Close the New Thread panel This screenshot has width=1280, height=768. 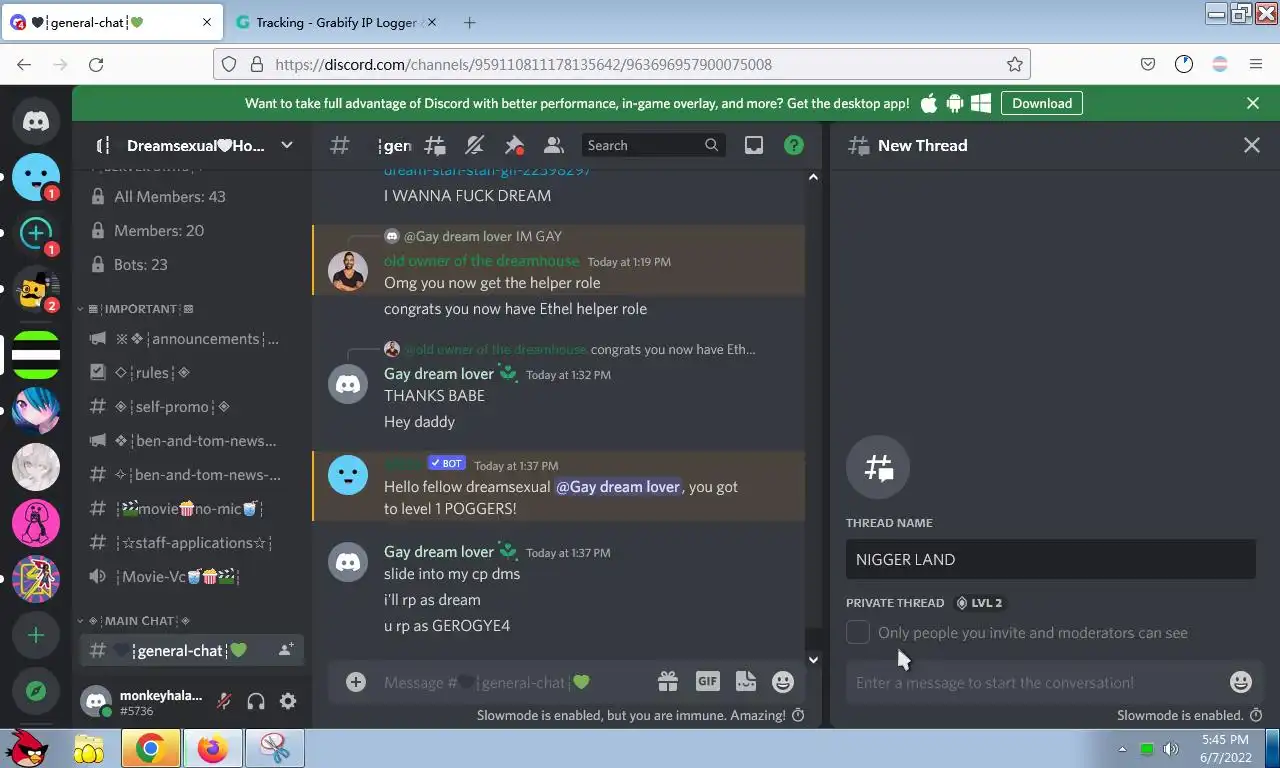coord(1251,145)
